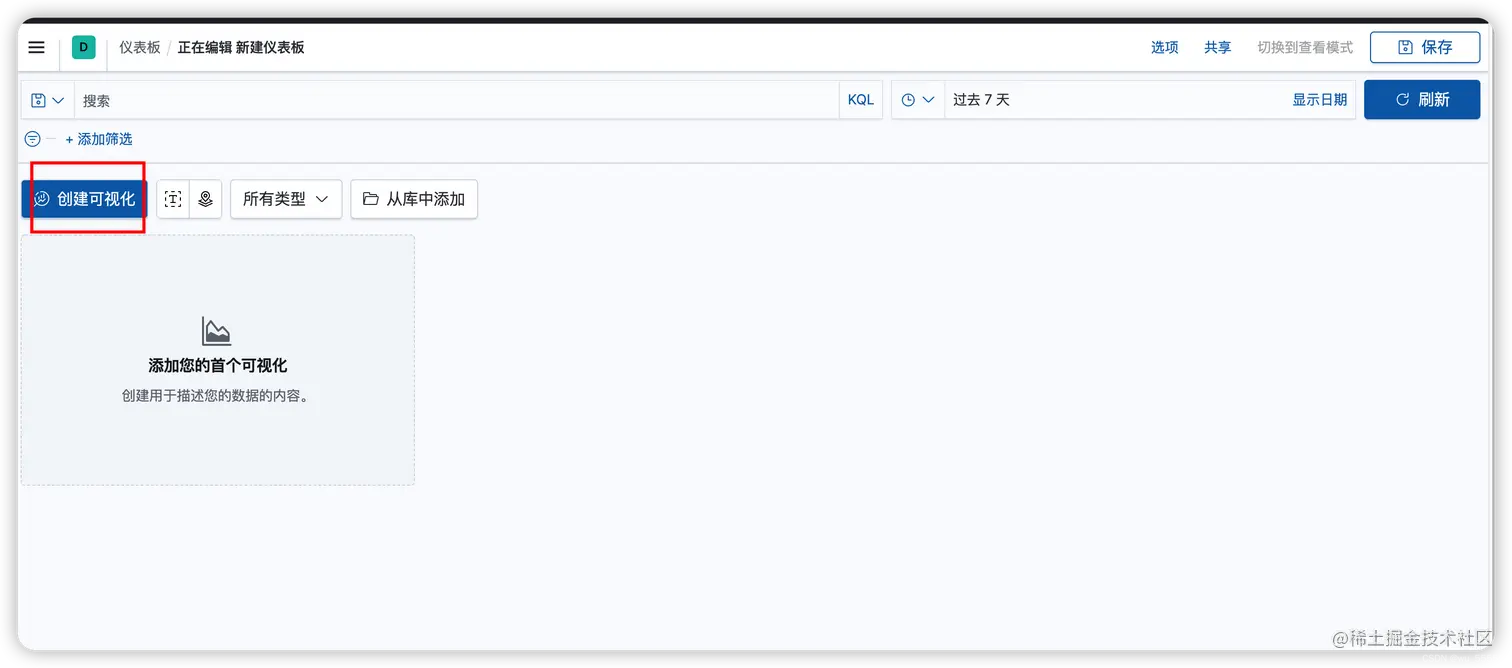This screenshot has width=1512, height=668.
Task: Expand the time picker dropdown chevron
Action: coord(929,99)
